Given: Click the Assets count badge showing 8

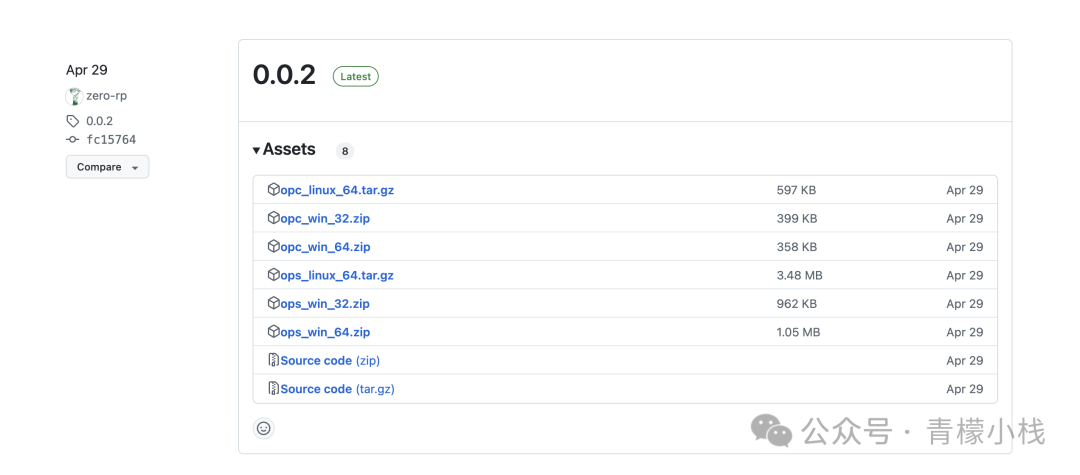Looking at the screenshot, I should (x=345, y=151).
